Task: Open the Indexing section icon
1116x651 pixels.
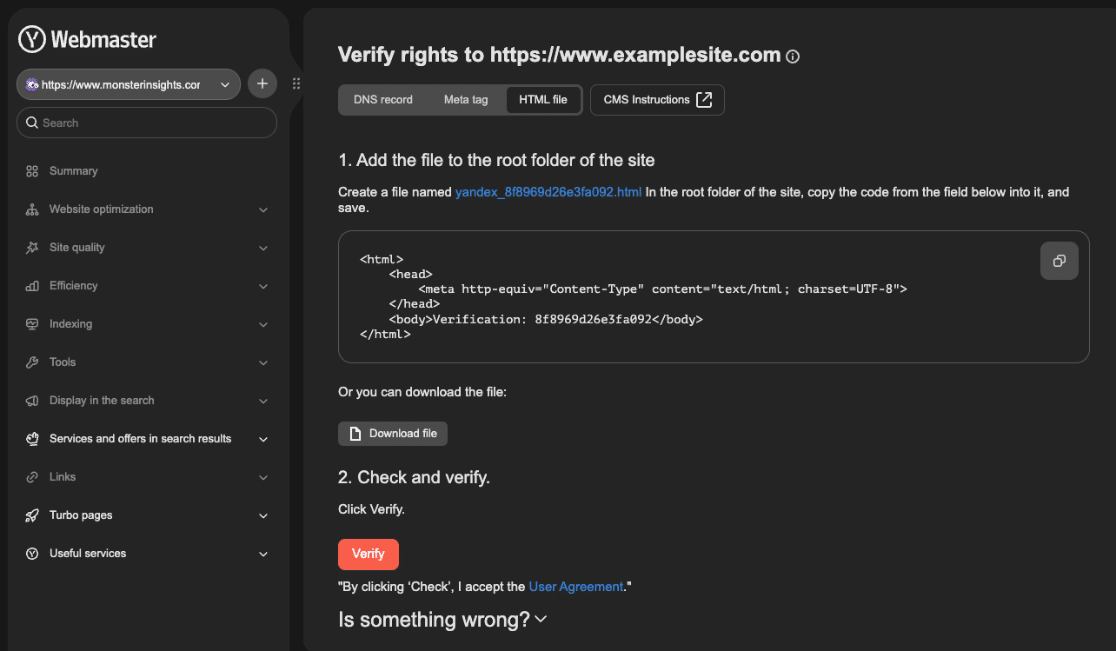Action: point(31,324)
